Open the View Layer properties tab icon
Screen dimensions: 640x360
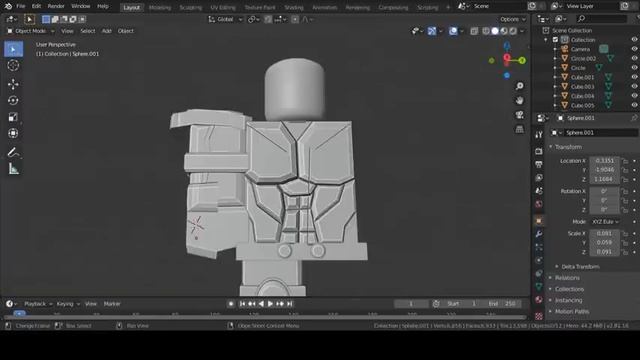tap(539, 178)
